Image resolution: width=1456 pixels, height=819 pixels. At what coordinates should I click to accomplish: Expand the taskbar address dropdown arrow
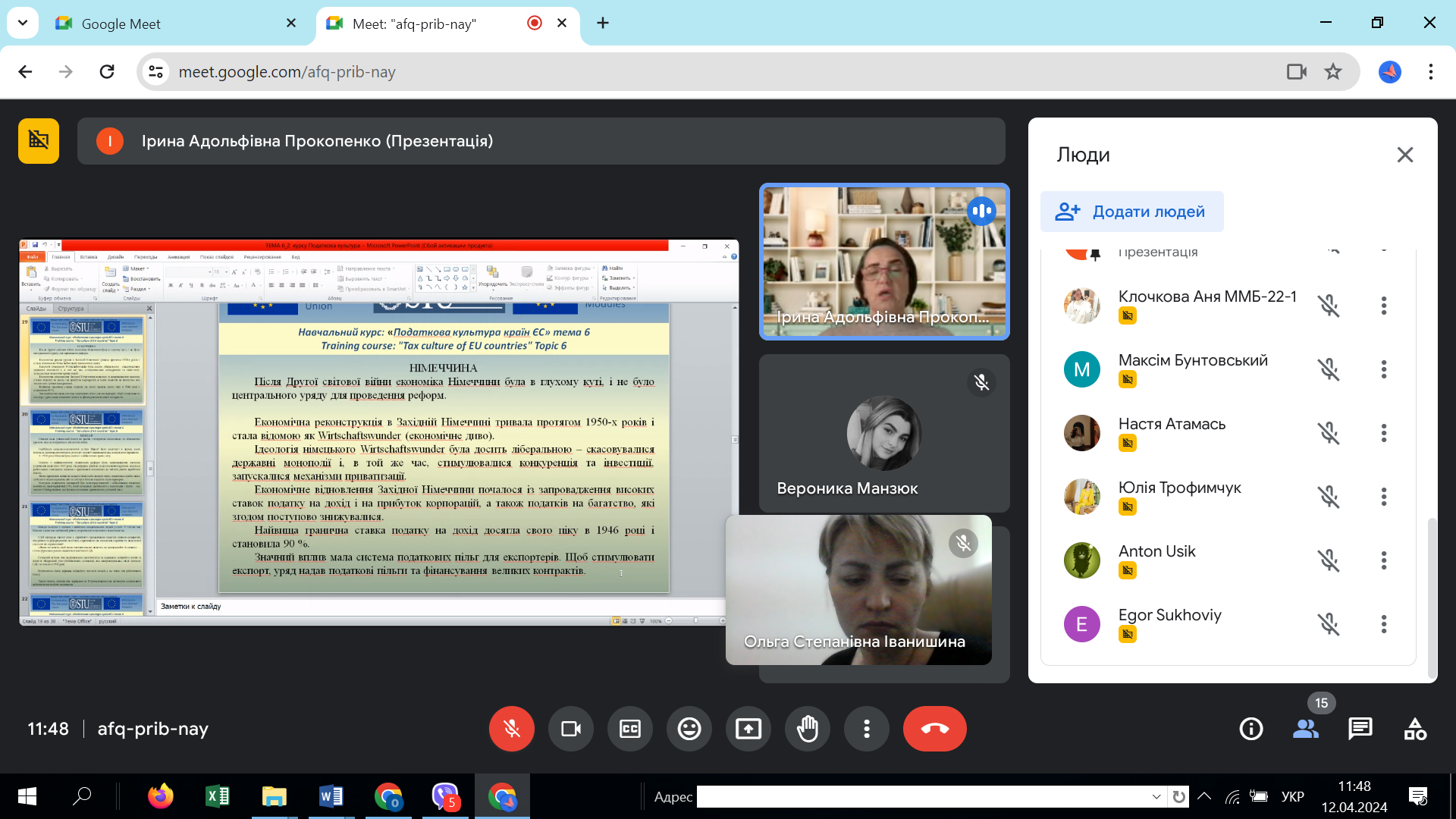(1156, 796)
